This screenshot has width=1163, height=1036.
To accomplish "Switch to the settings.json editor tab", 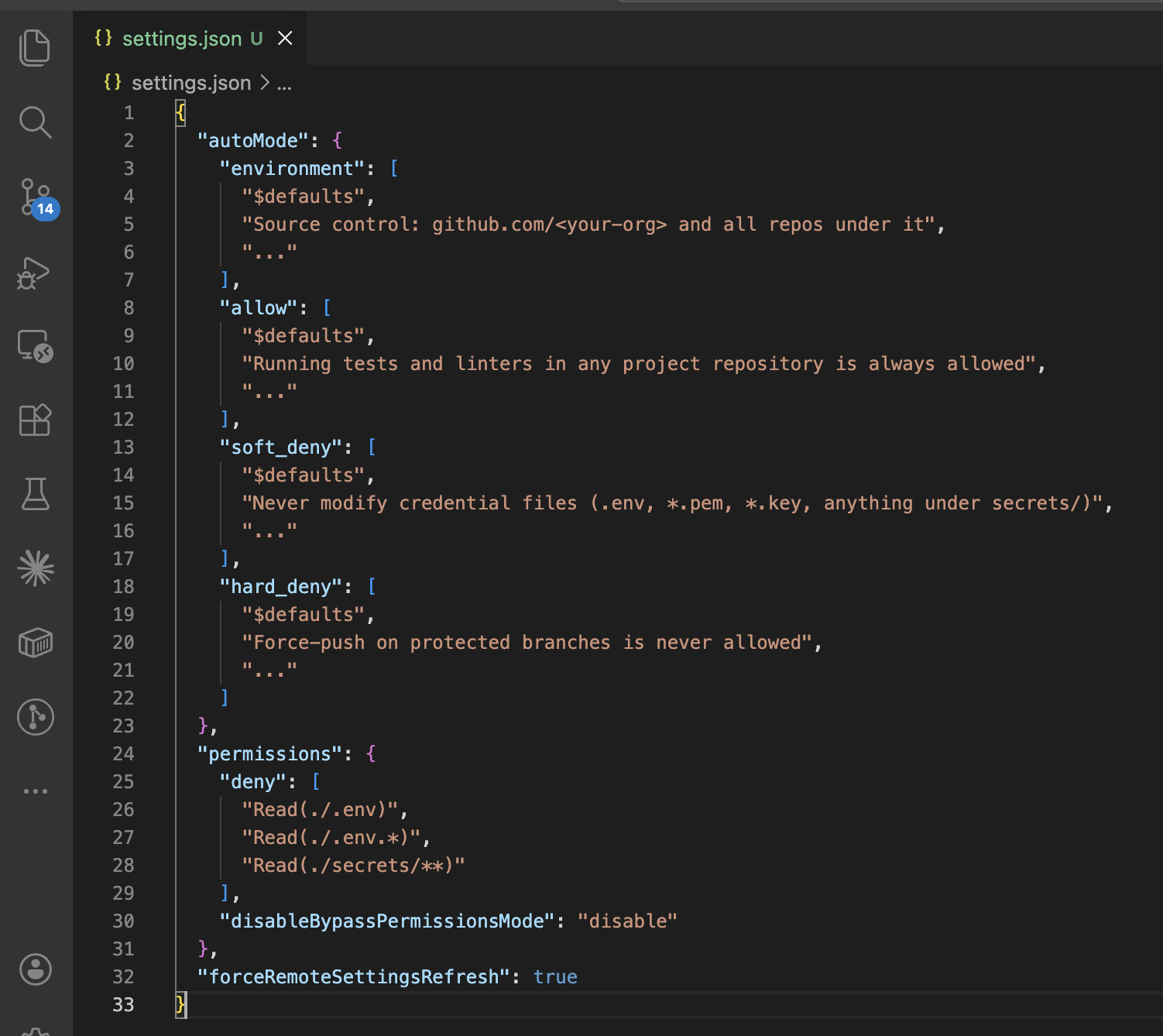I will [x=190, y=38].
